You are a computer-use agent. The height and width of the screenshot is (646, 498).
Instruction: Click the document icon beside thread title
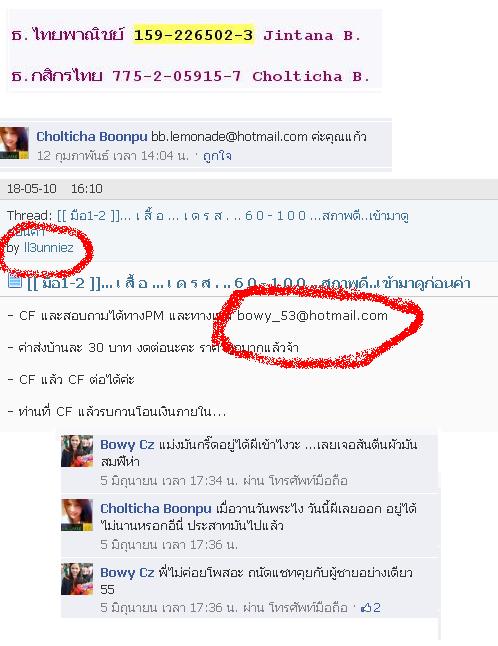(x=15, y=280)
